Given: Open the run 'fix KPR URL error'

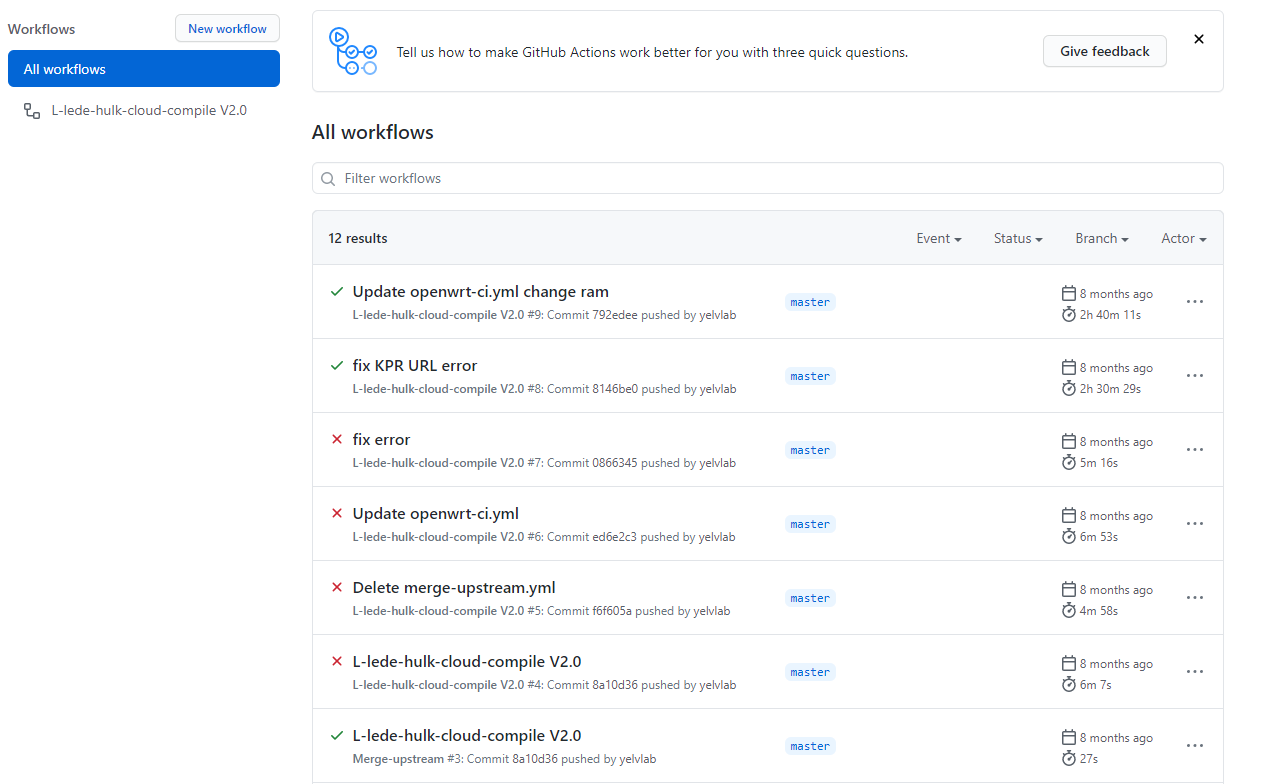Looking at the screenshot, I should click(415, 366).
